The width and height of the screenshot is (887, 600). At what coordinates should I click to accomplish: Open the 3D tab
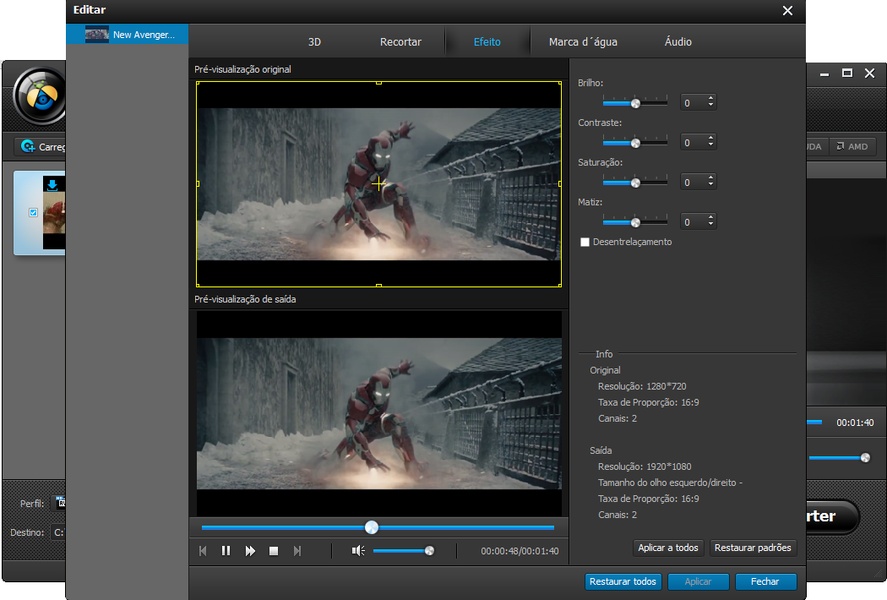tap(315, 42)
